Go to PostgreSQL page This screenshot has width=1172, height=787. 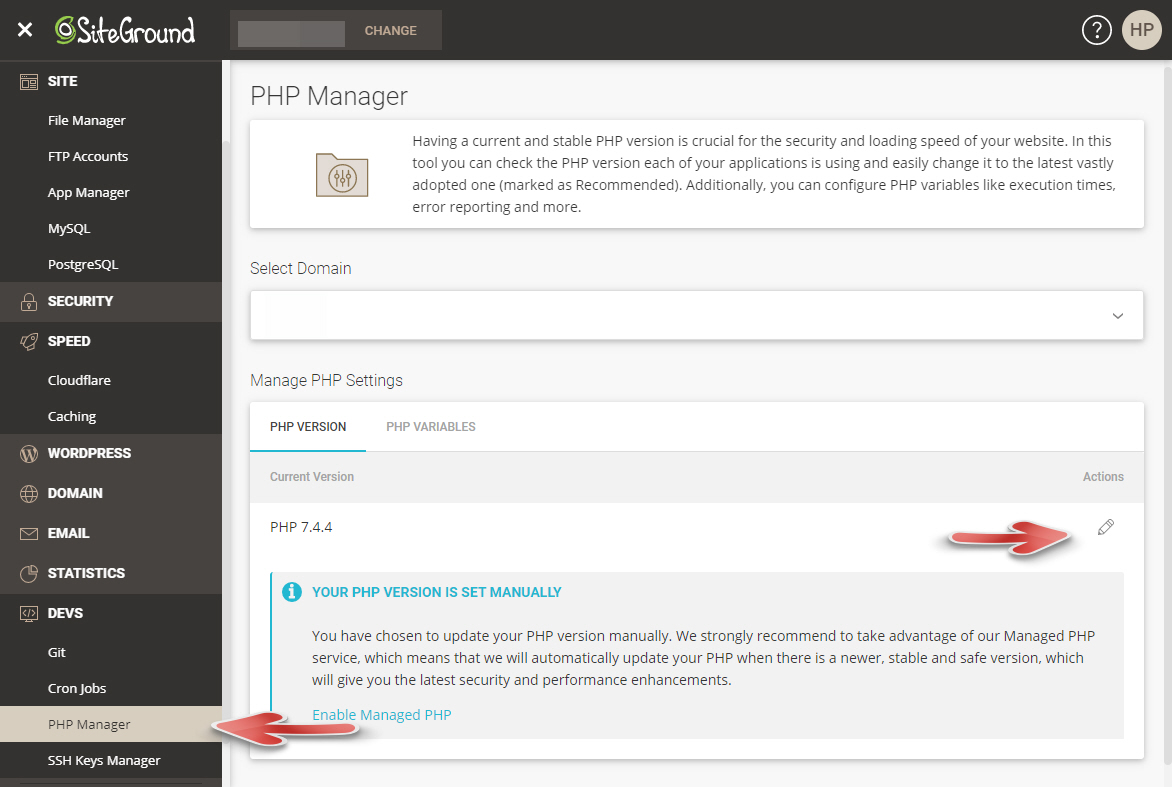(x=83, y=264)
